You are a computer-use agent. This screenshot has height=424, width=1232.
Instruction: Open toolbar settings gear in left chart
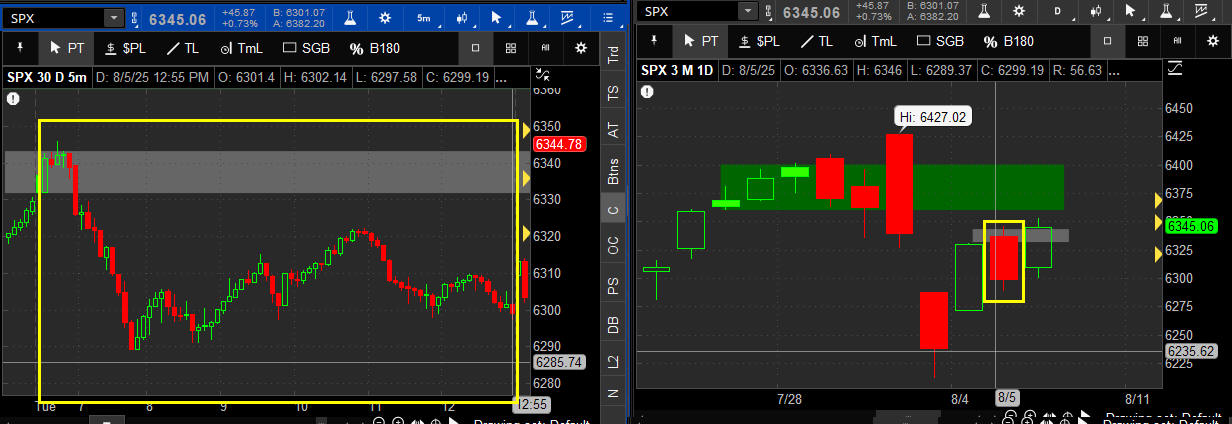(580, 48)
